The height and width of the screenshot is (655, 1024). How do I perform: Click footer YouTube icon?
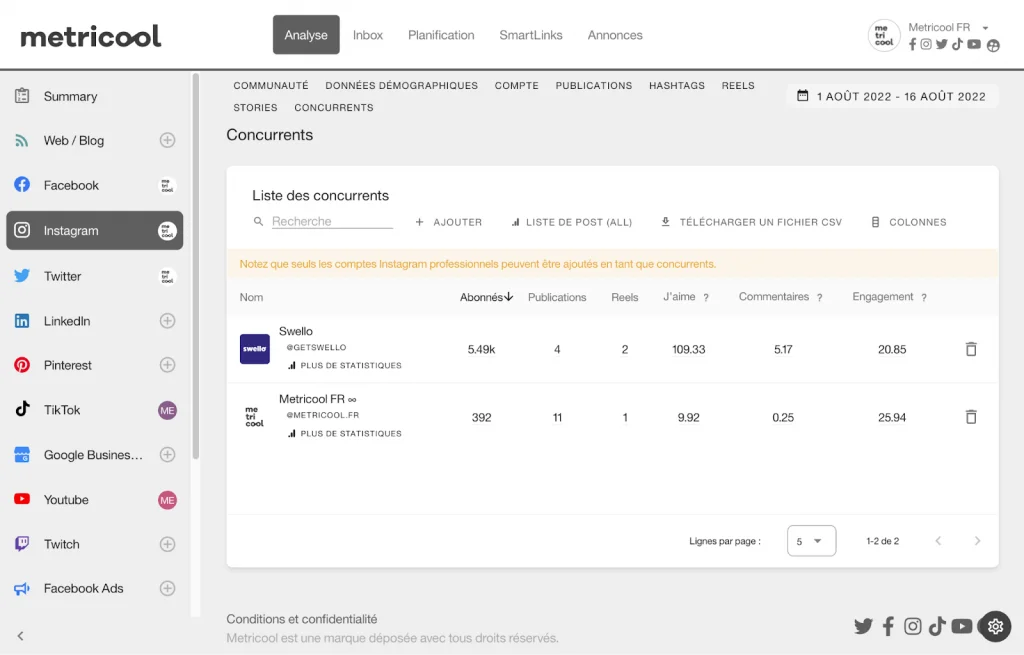[x=961, y=626]
